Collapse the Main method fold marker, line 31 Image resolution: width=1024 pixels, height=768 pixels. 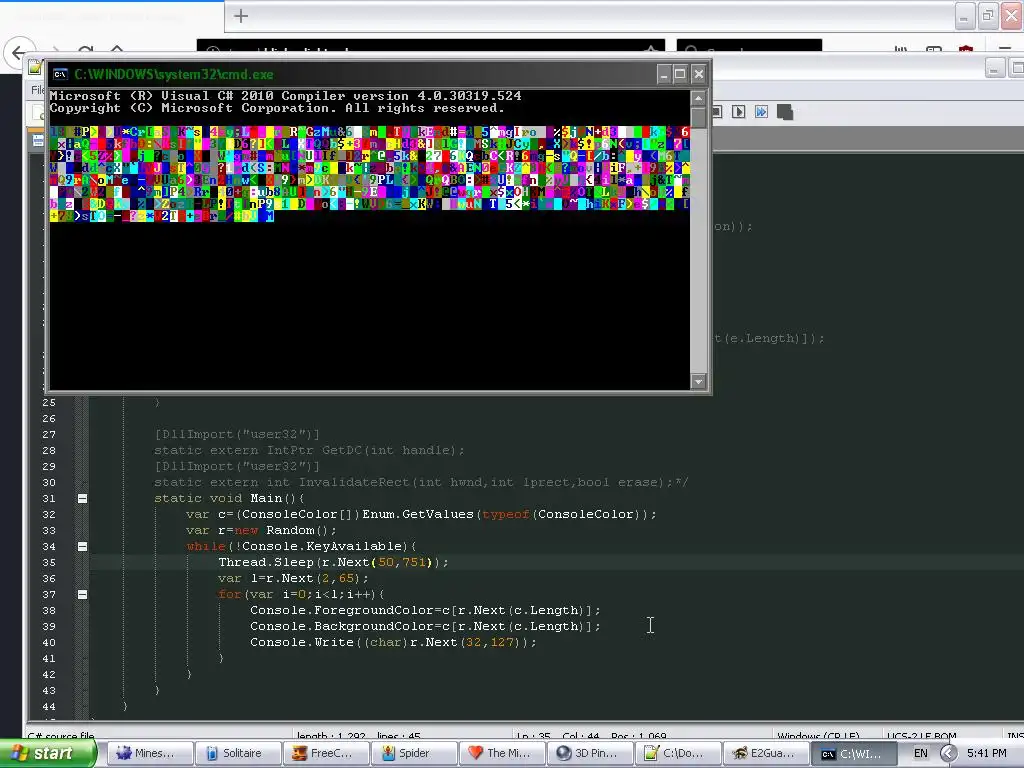click(82, 498)
